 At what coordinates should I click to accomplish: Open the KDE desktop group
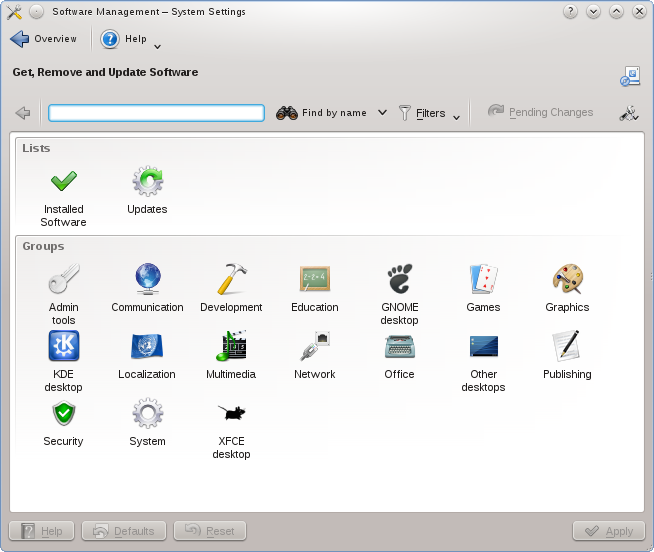pyautogui.click(x=63, y=361)
